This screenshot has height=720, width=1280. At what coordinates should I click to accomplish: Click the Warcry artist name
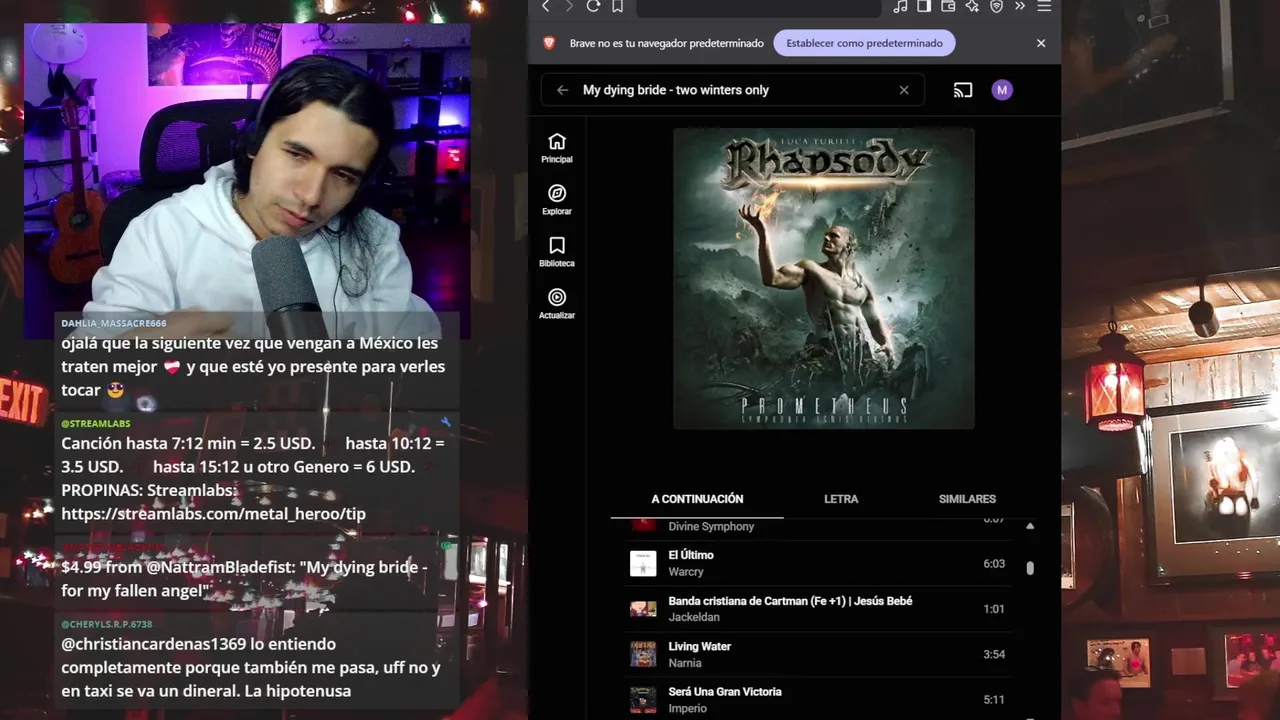686,572
